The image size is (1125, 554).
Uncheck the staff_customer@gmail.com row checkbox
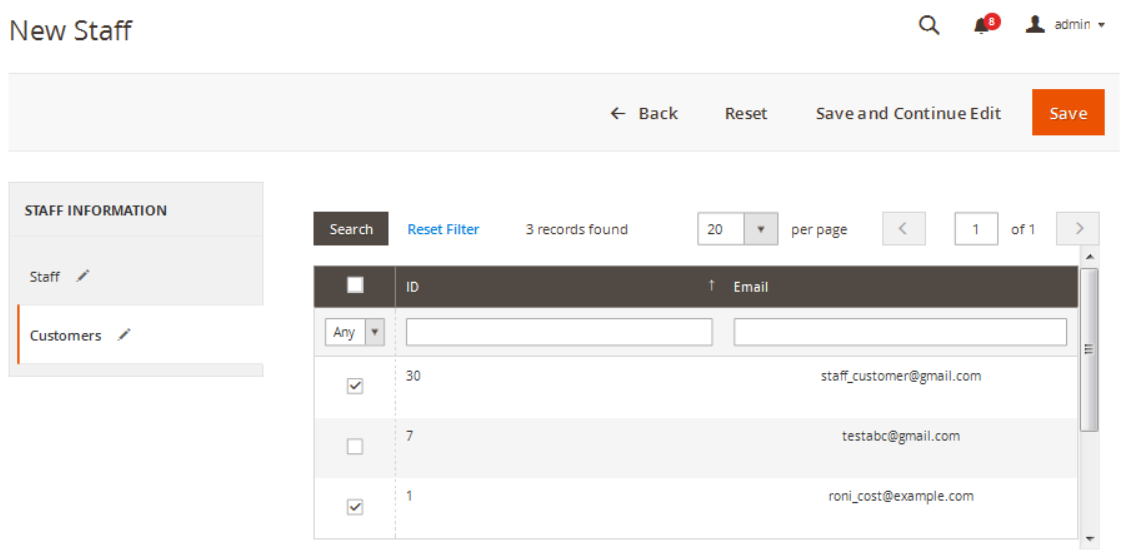point(355,387)
